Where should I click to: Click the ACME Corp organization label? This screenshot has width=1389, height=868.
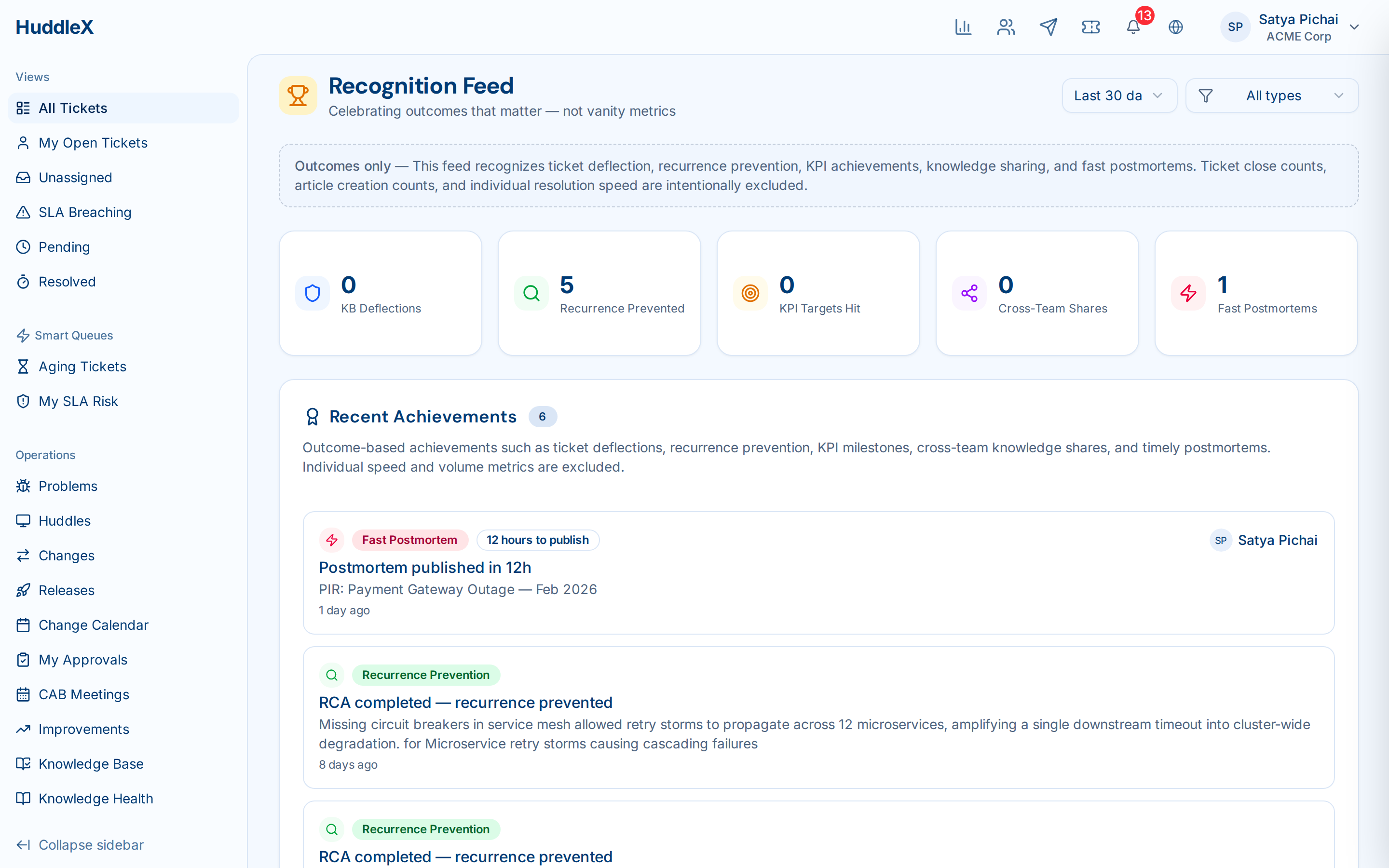tap(1298, 37)
